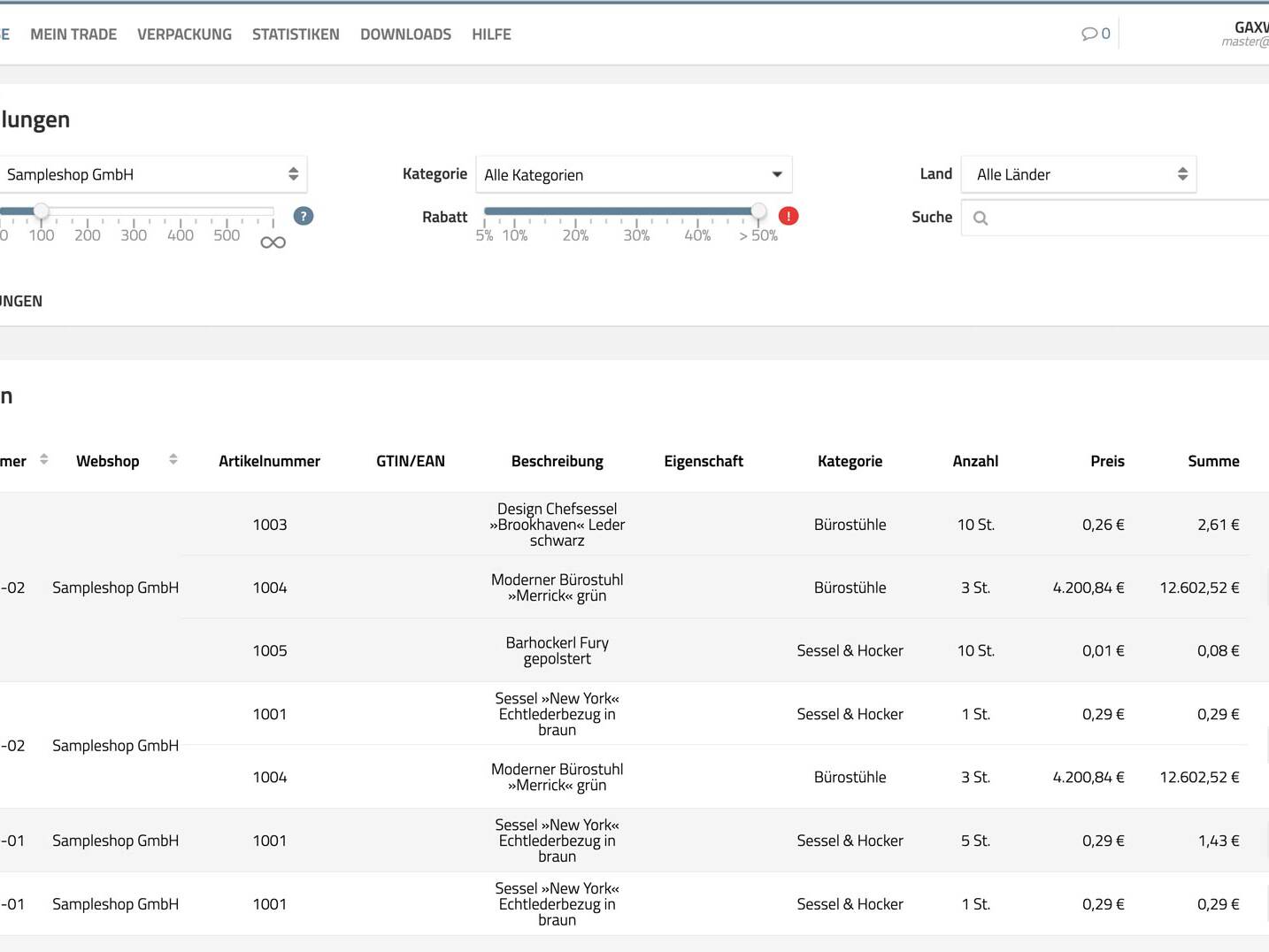Click the 300 label on price slider

point(134,235)
